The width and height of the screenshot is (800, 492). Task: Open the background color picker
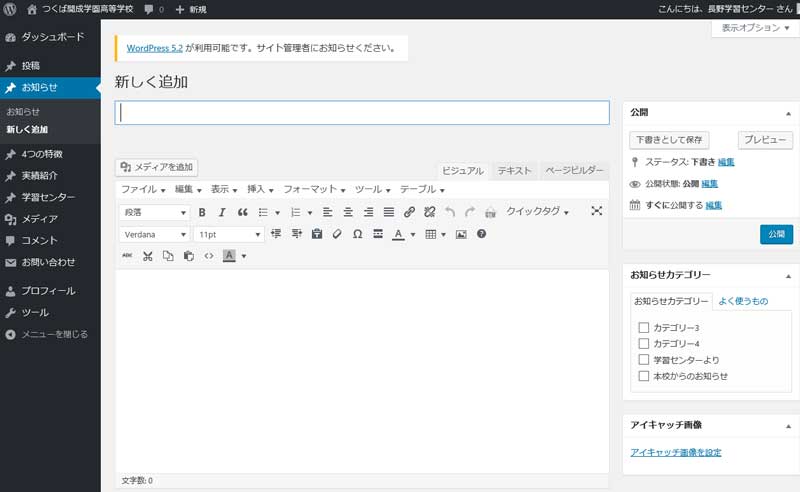229,256
